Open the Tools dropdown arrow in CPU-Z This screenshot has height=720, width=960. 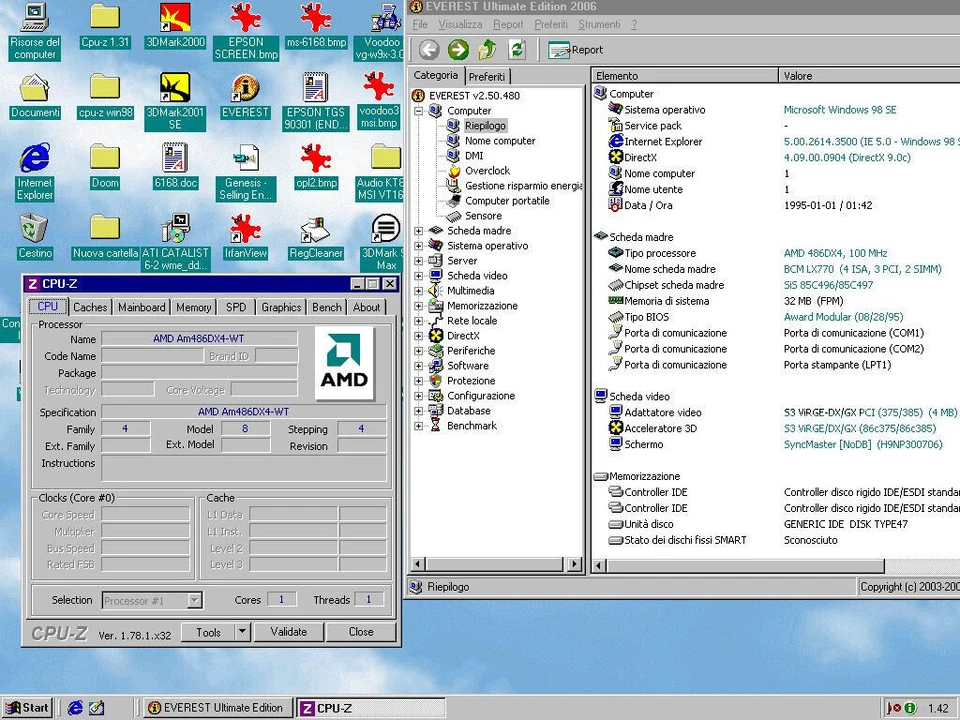pyautogui.click(x=242, y=632)
